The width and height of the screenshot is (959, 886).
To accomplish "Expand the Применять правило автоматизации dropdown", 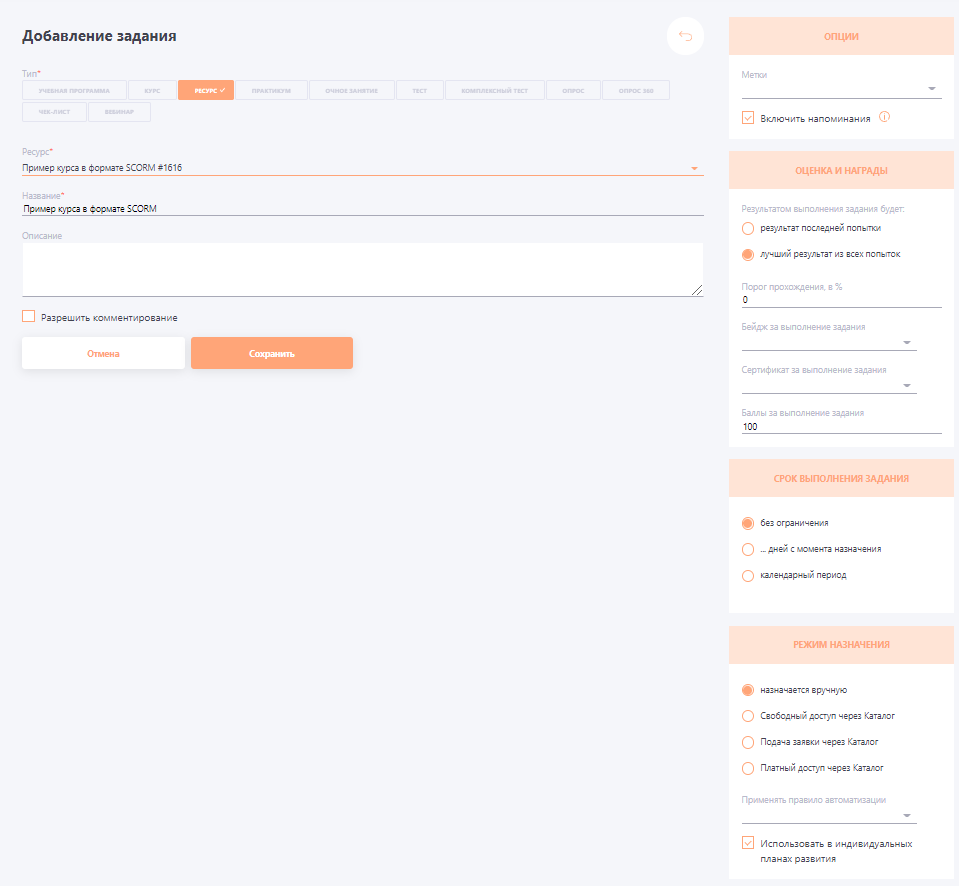I will 908,814.
